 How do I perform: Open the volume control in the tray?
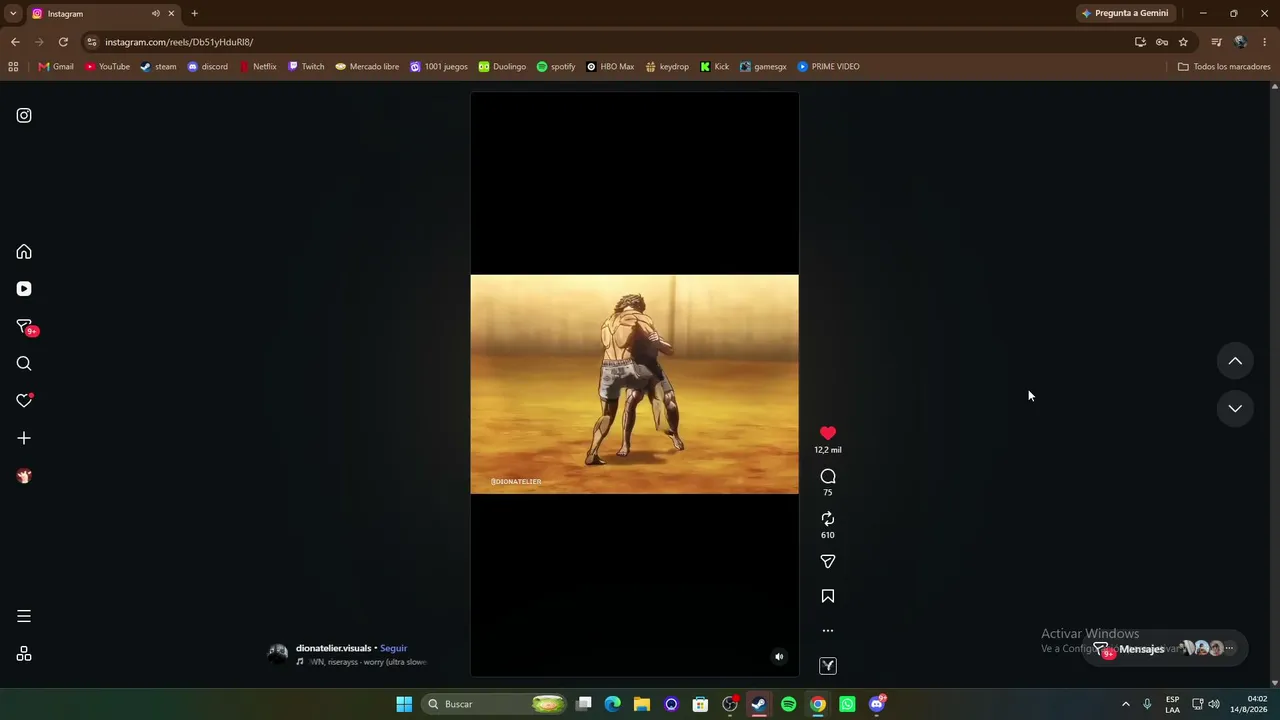(x=1214, y=704)
